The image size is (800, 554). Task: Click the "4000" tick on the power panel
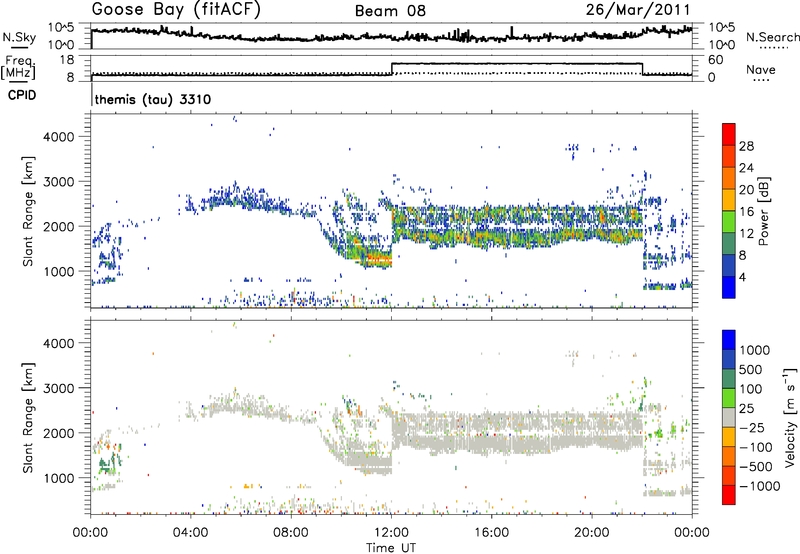point(58,137)
